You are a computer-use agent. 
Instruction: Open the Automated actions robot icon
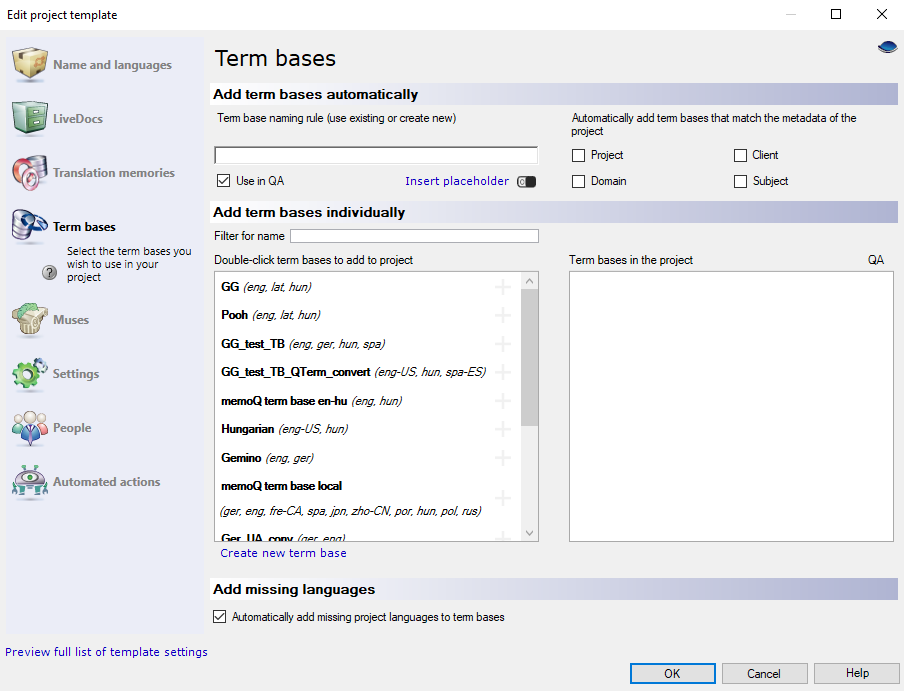pyautogui.click(x=30, y=482)
